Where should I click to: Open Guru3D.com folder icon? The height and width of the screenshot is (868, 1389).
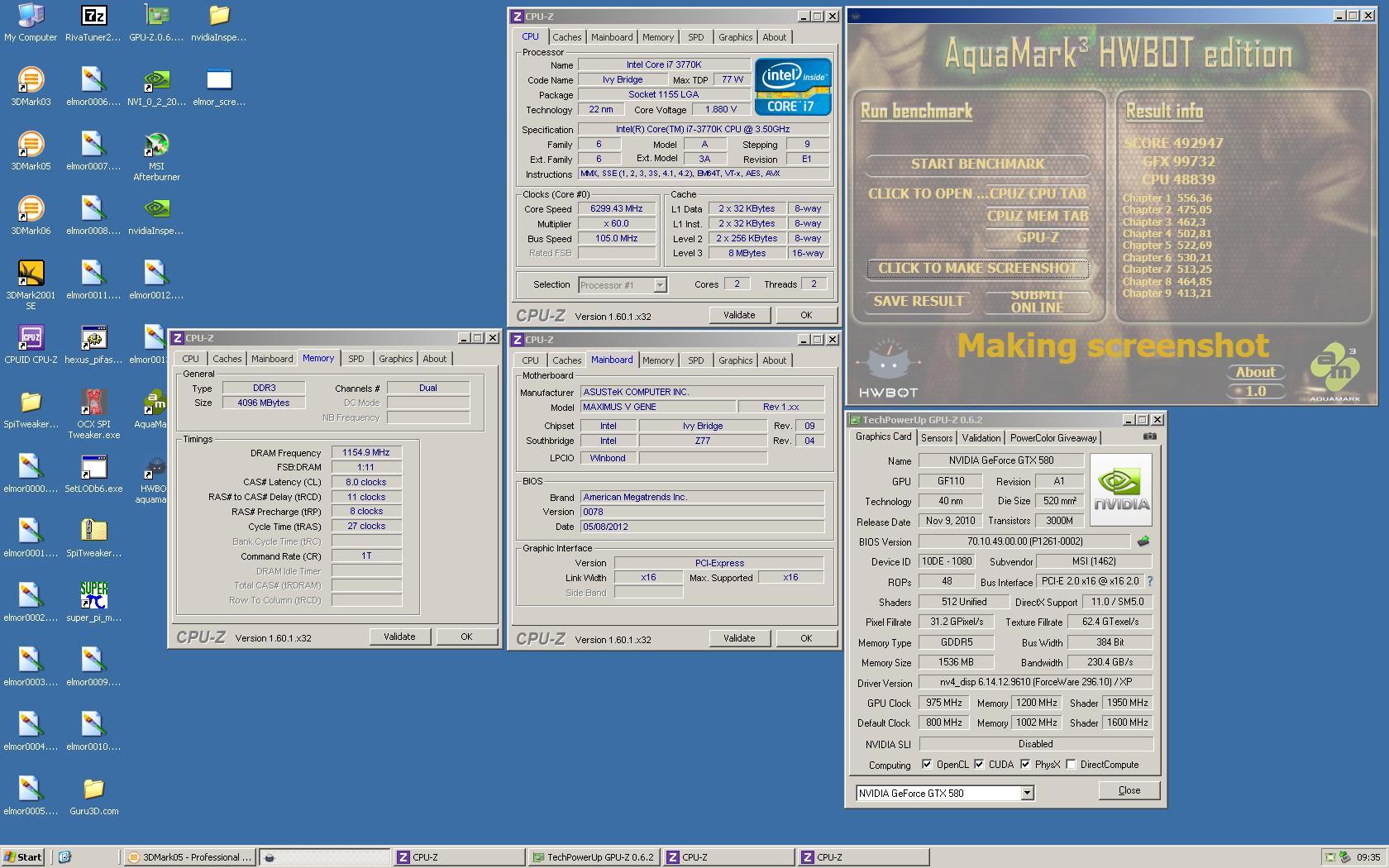coord(93,796)
